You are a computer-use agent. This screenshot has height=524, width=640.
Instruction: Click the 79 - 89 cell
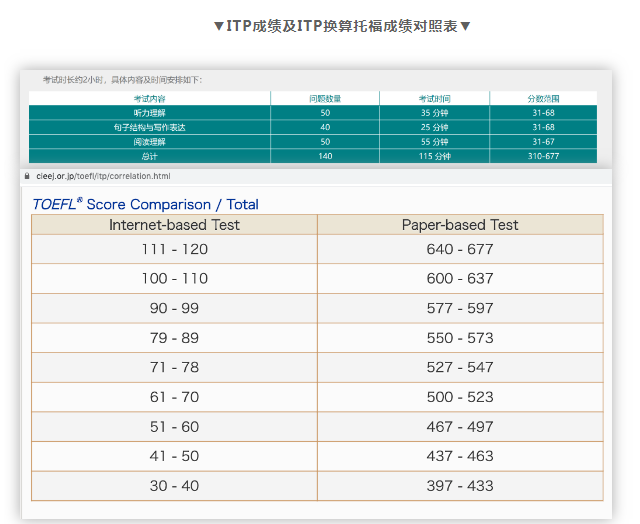[174, 338]
